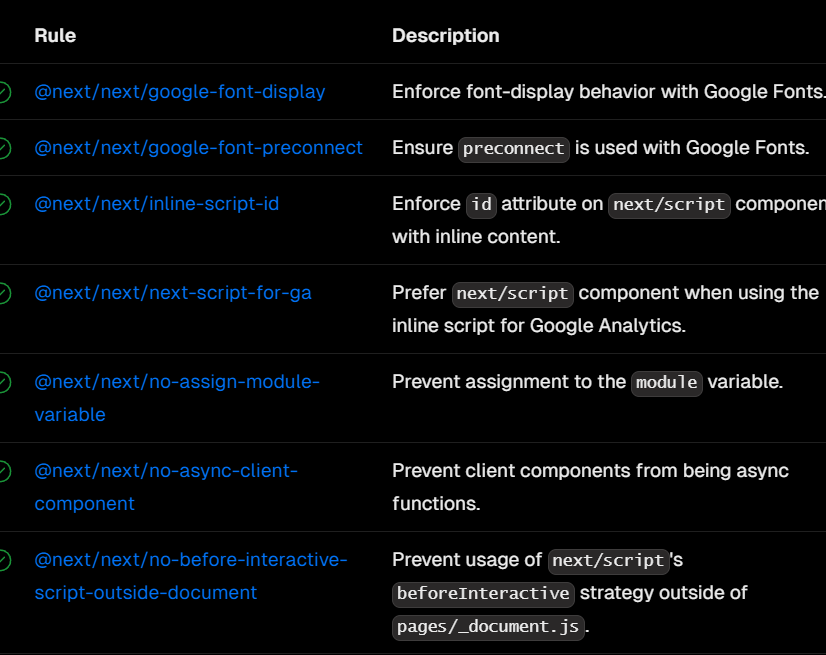Open the @next/next/google-font-preconnect rule link
The width and height of the screenshot is (826, 655).
[199, 148]
